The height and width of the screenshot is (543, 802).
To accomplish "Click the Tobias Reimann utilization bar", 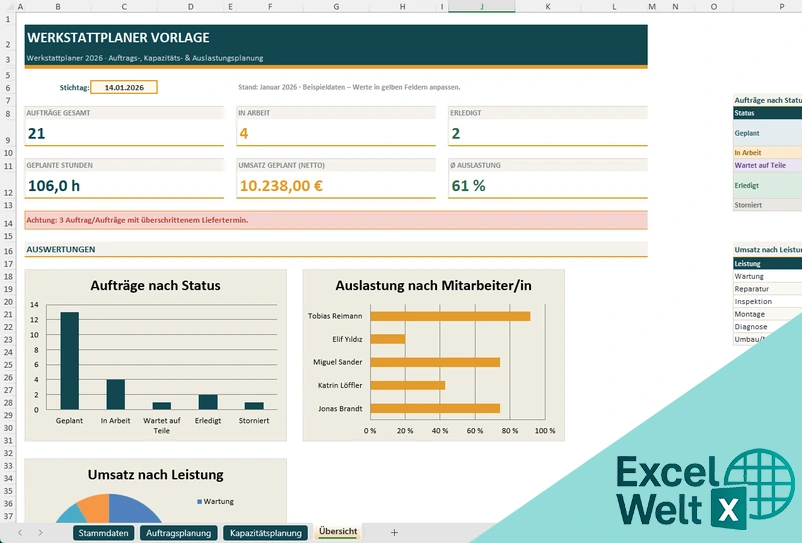I will tap(450, 316).
